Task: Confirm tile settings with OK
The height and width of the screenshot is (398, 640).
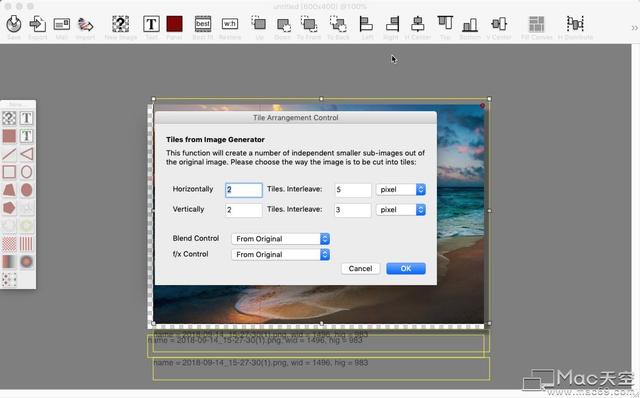Action: (x=406, y=269)
